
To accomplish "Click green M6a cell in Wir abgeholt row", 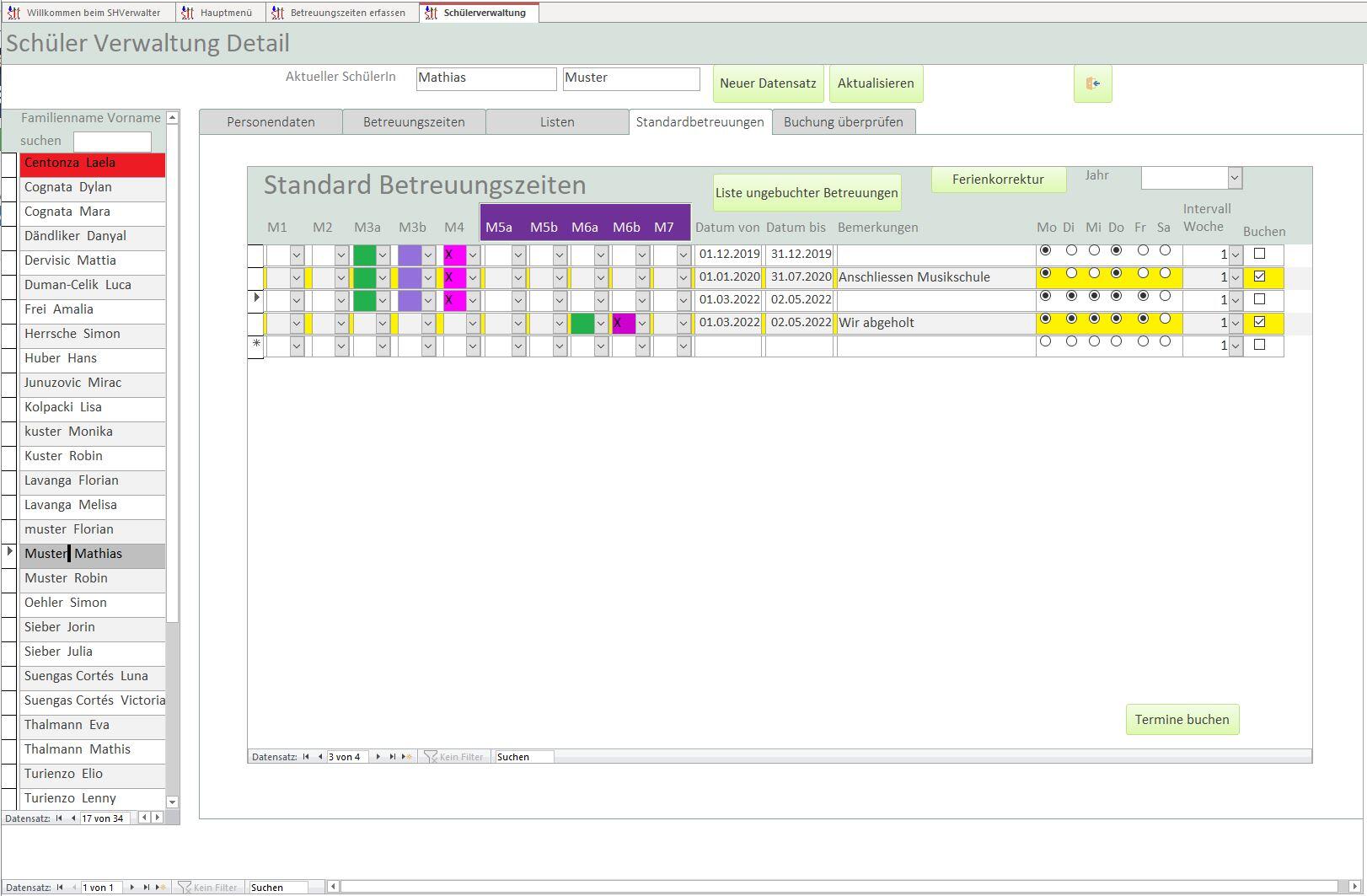I will (582, 323).
